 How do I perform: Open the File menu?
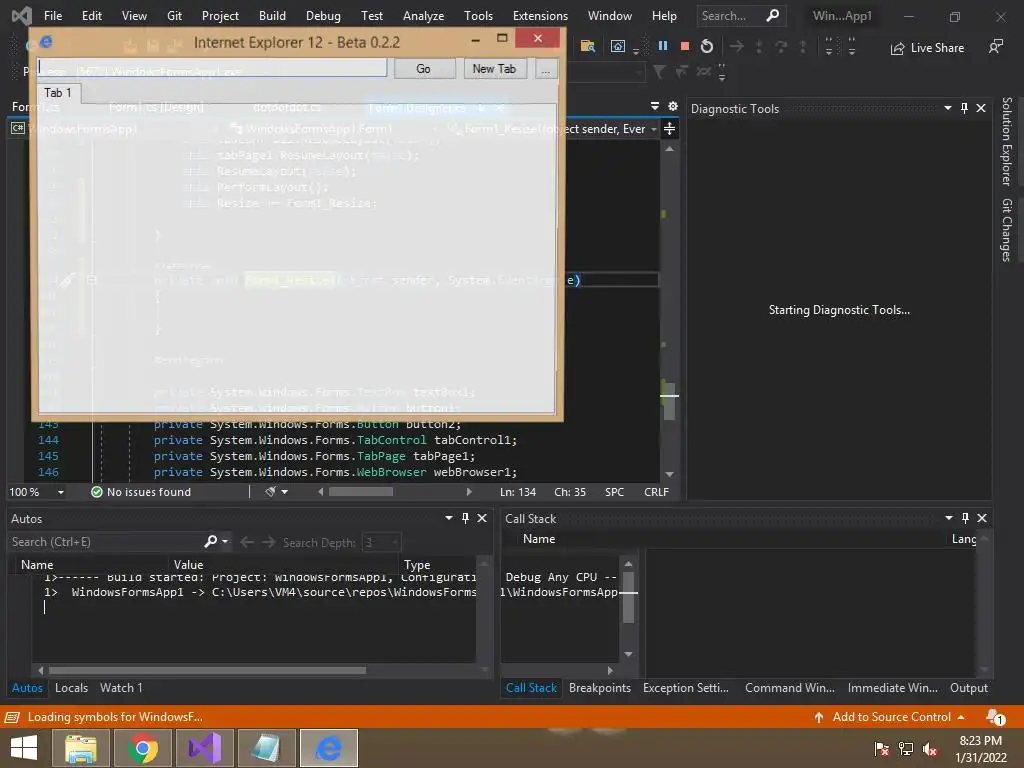53,16
